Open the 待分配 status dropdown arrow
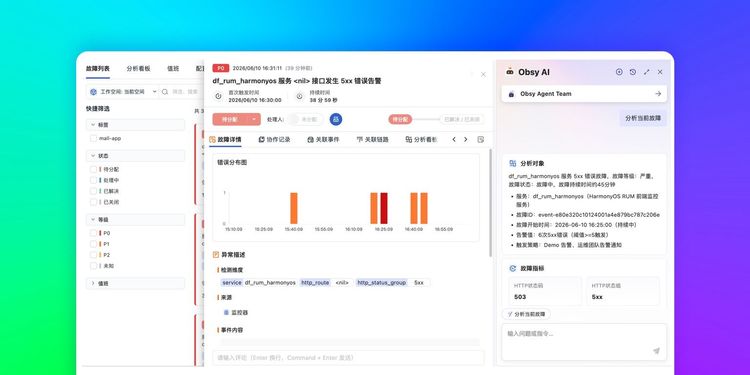The width and height of the screenshot is (750, 375). point(254,119)
